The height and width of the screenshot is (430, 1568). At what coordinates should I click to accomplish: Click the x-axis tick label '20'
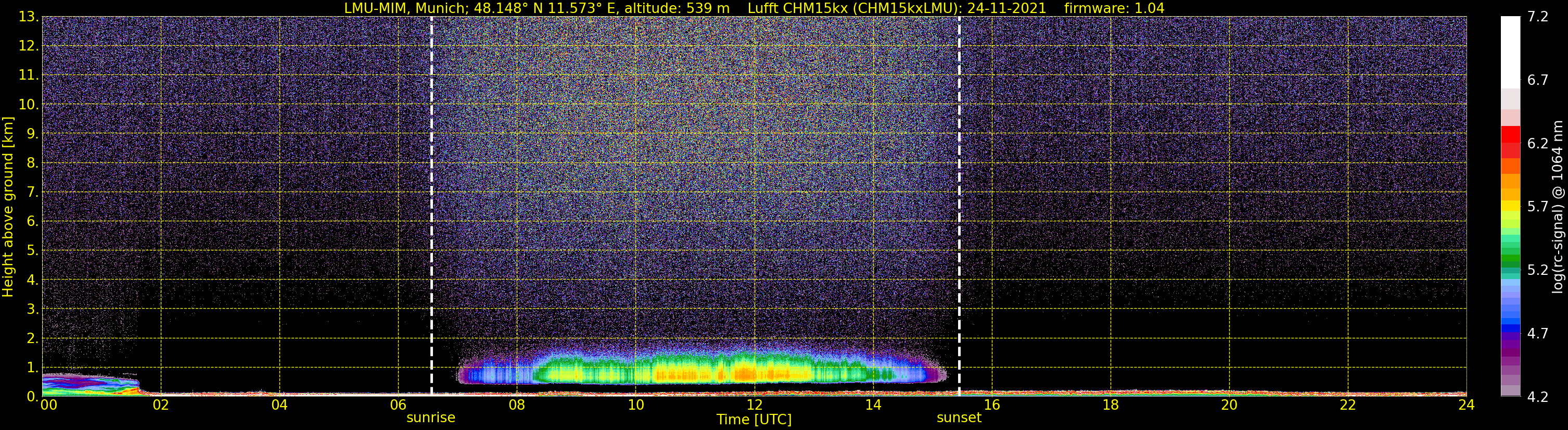[x=1229, y=405]
